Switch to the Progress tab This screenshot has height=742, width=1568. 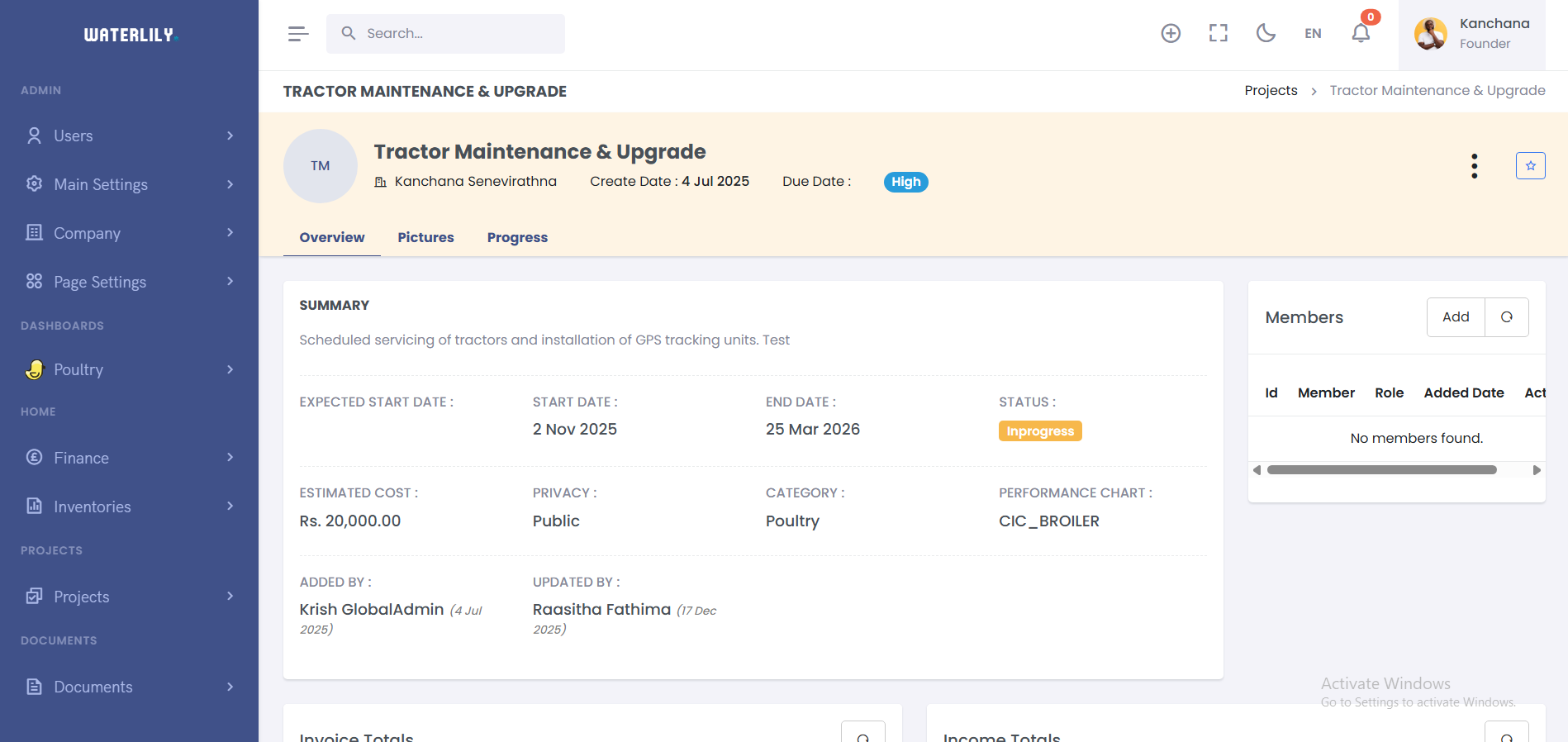click(x=517, y=237)
